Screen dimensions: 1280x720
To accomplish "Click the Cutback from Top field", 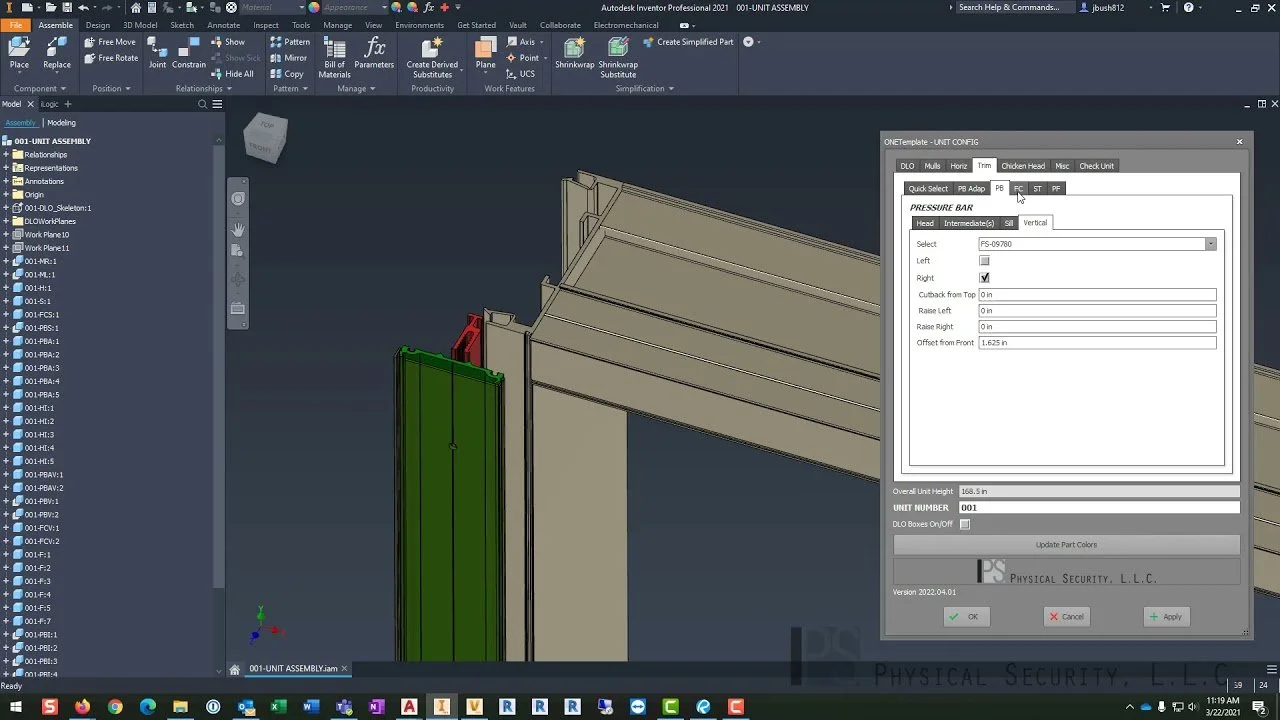I will [x=1097, y=295].
